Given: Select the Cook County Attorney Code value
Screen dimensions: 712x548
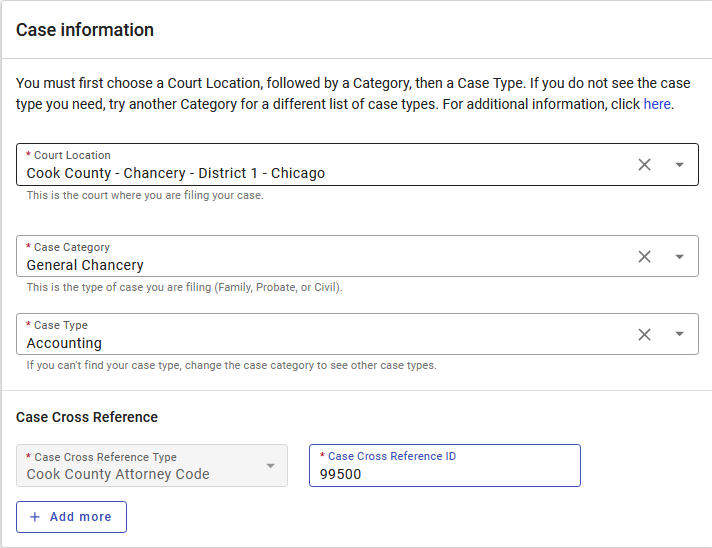Looking at the screenshot, I should point(118,474).
